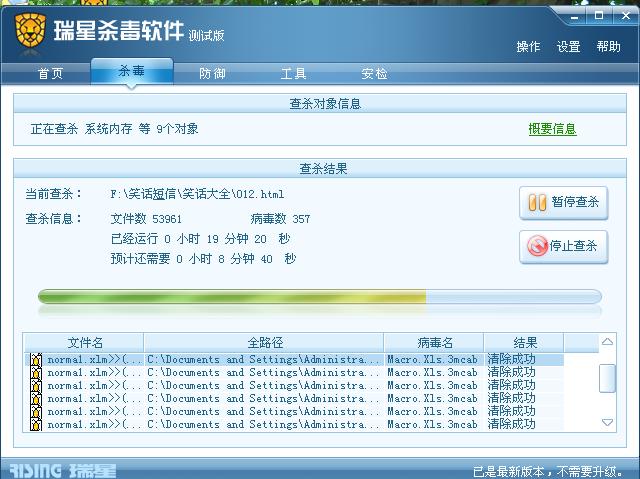Screen dimensions: 640x479
Task: Click the first row's 清除成功 result
Action: [x=511, y=359]
